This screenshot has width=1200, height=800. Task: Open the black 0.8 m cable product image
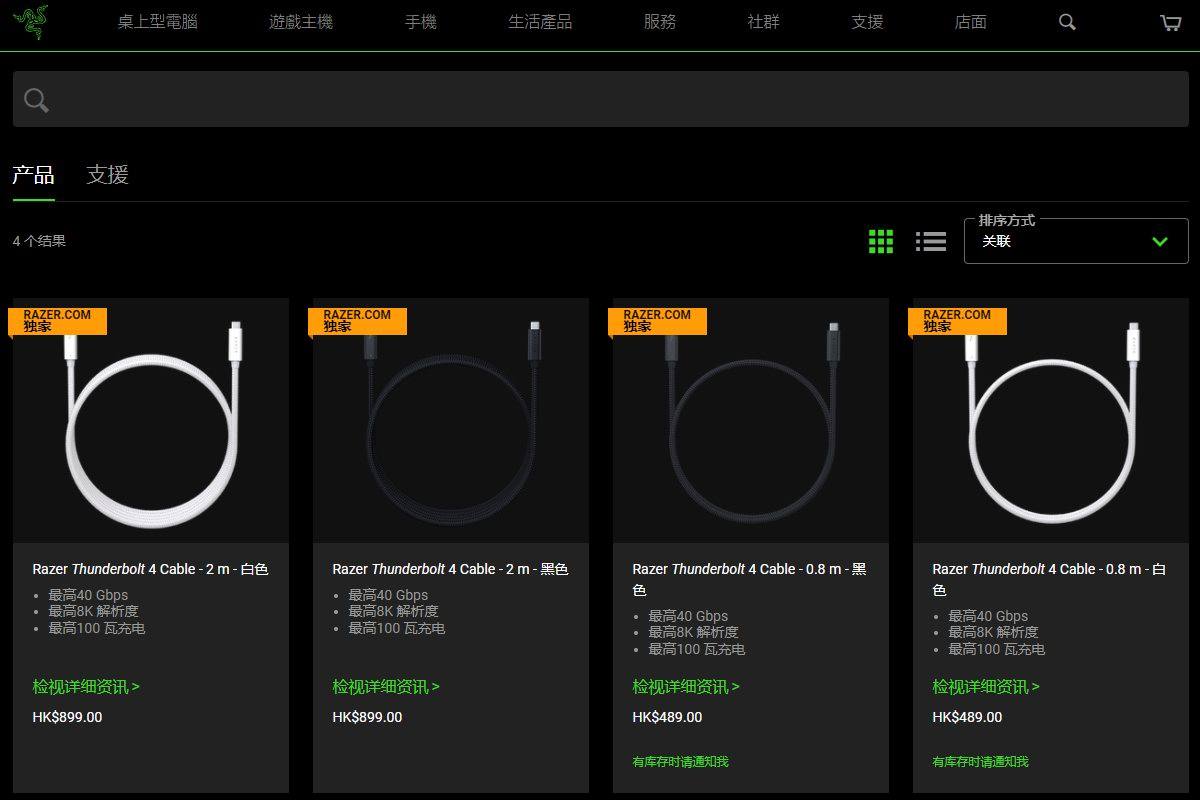751,421
